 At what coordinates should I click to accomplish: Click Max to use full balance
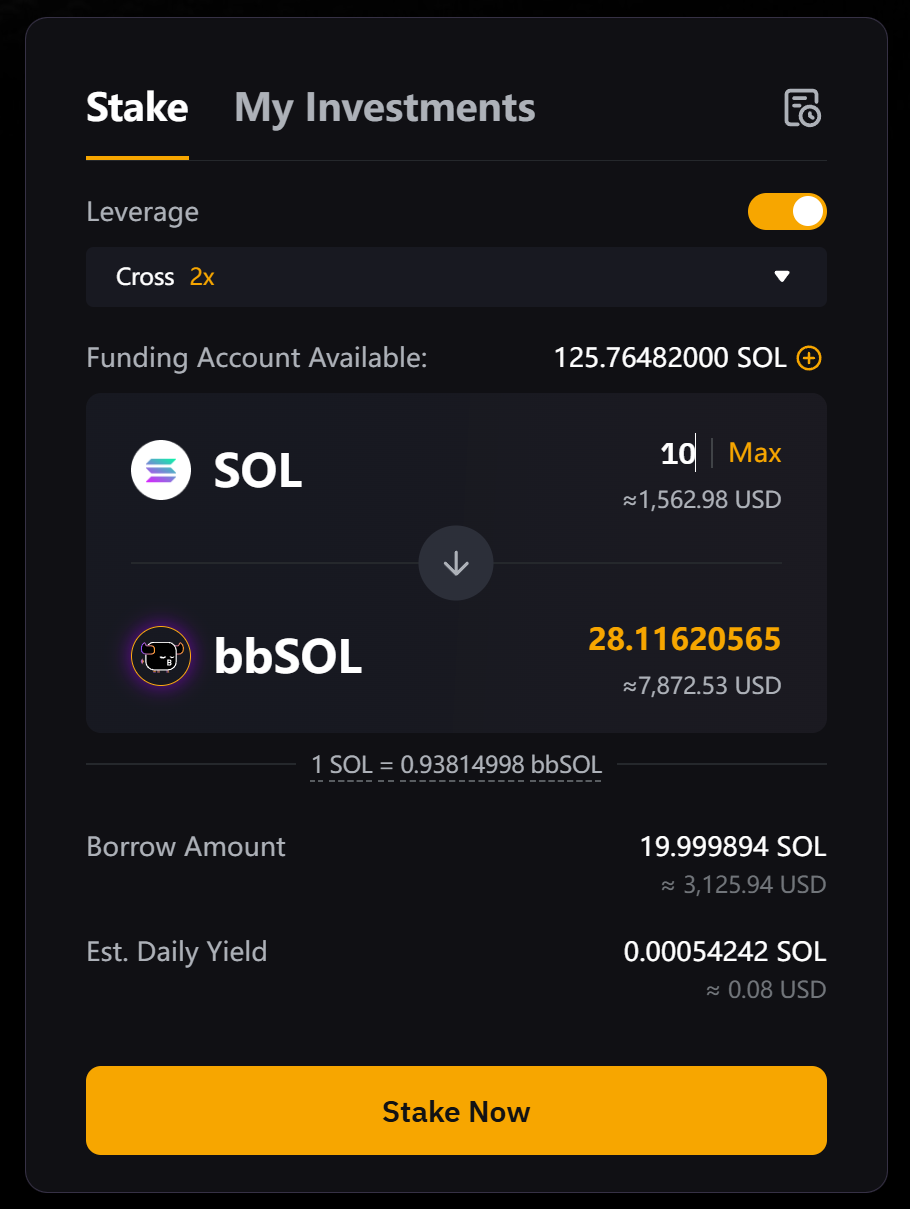[x=755, y=453]
